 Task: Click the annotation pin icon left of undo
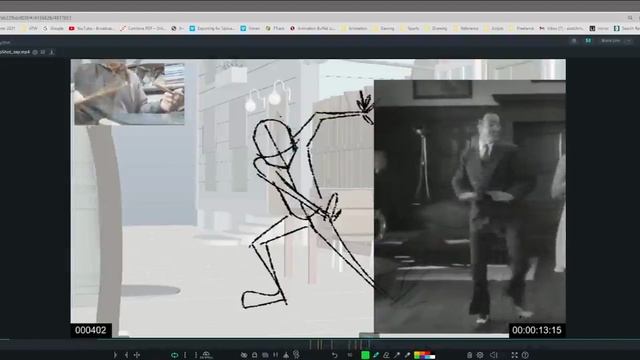pyautogui.click(x=296, y=355)
